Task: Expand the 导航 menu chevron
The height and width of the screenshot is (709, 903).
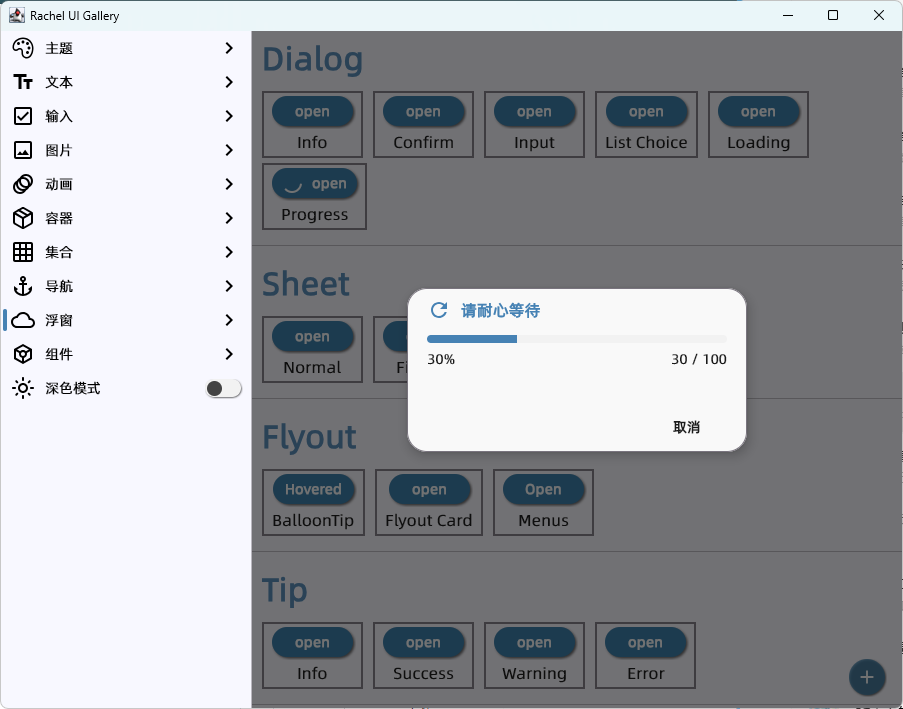Action: click(x=229, y=286)
